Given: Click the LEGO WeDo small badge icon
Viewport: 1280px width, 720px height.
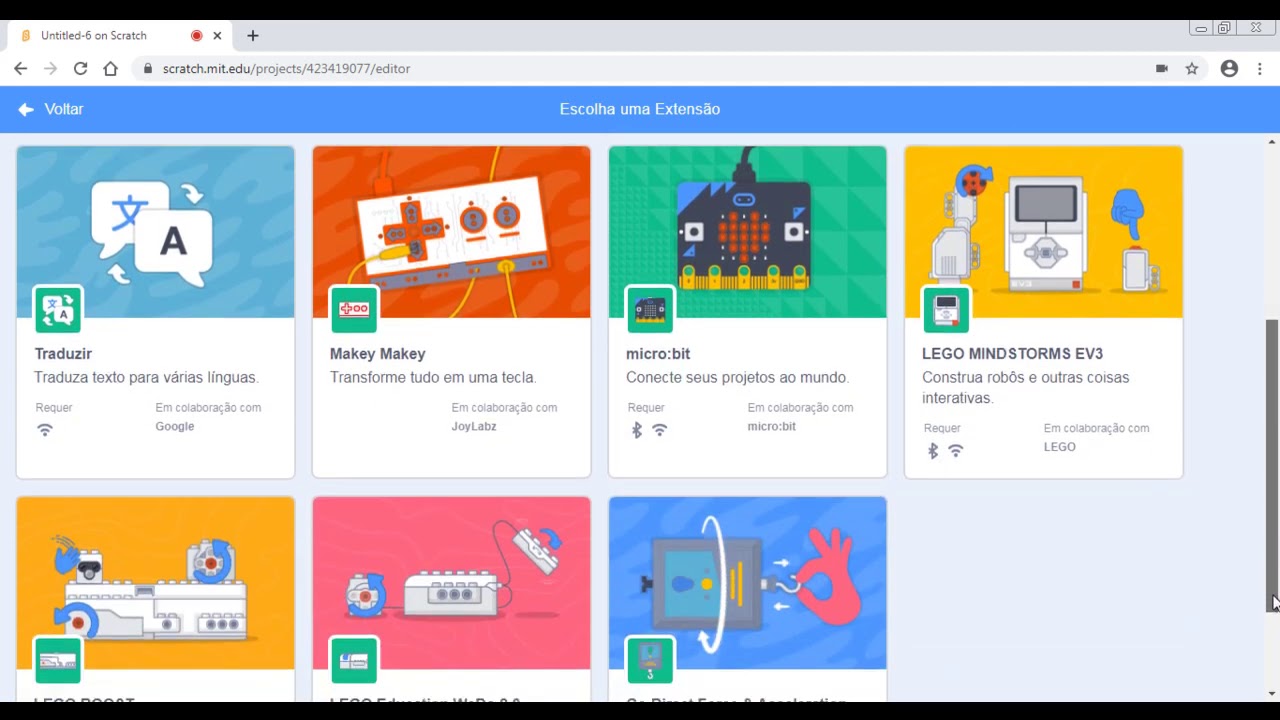Looking at the screenshot, I should [x=354, y=661].
